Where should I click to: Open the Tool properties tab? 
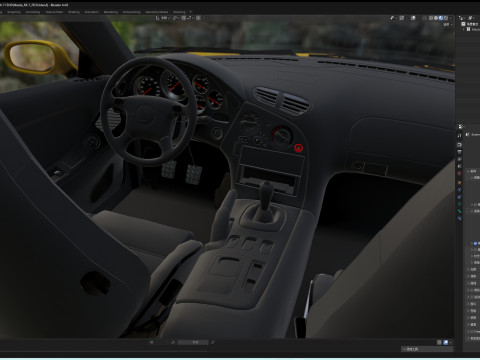click(459, 136)
